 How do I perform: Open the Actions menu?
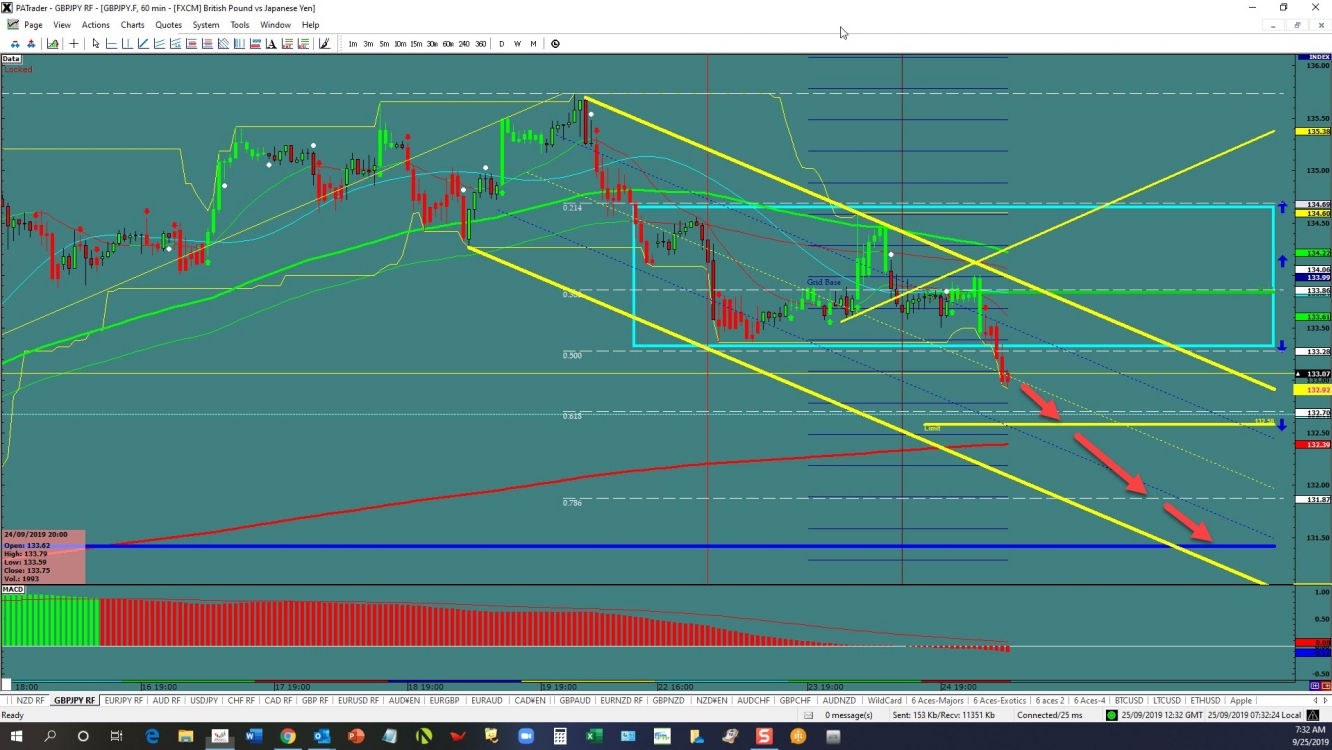(96, 25)
